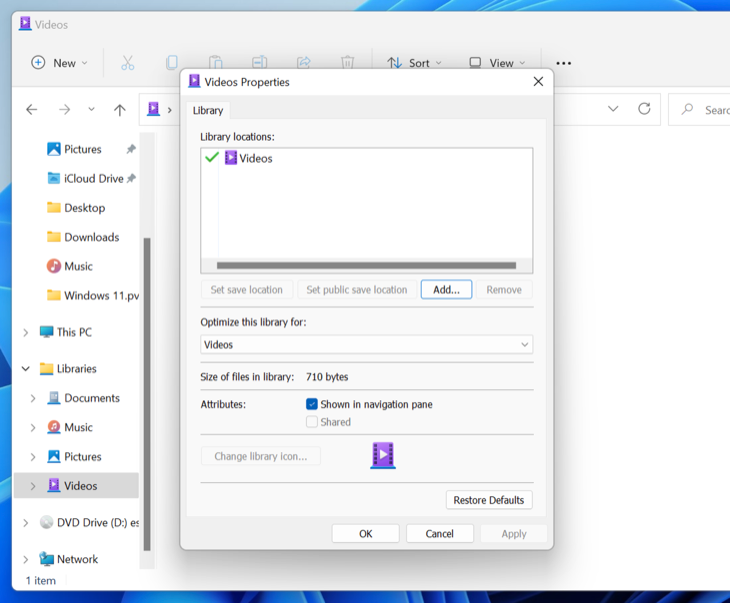Click the large Videos library icon preview
730x603 pixels.
tap(383, 455)
